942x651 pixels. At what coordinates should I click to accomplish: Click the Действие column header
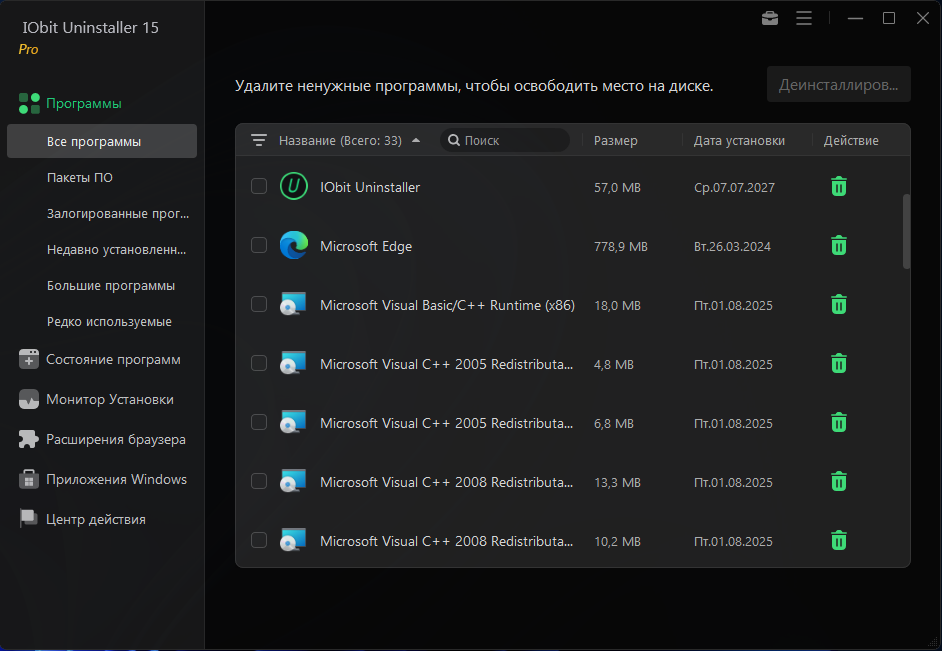tap(851, 141)
